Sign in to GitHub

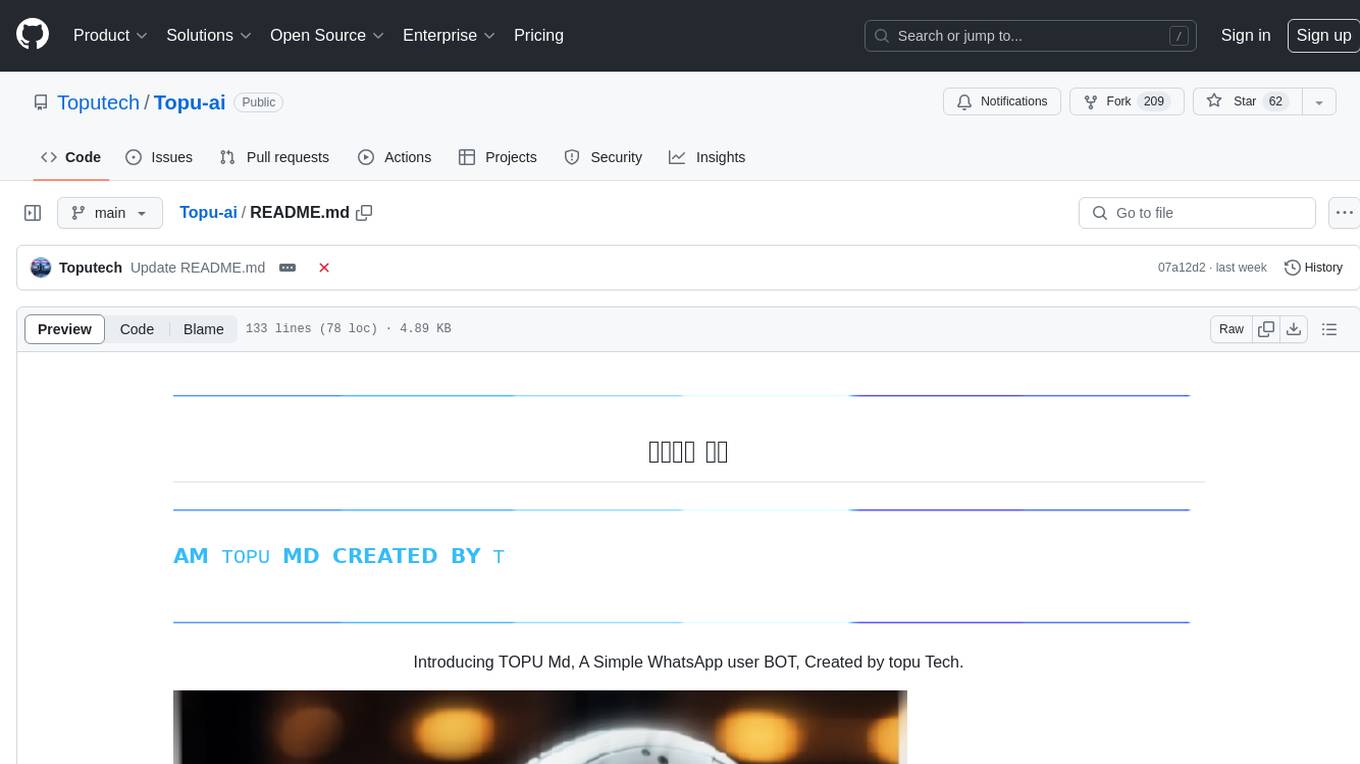coord(1246,35)
